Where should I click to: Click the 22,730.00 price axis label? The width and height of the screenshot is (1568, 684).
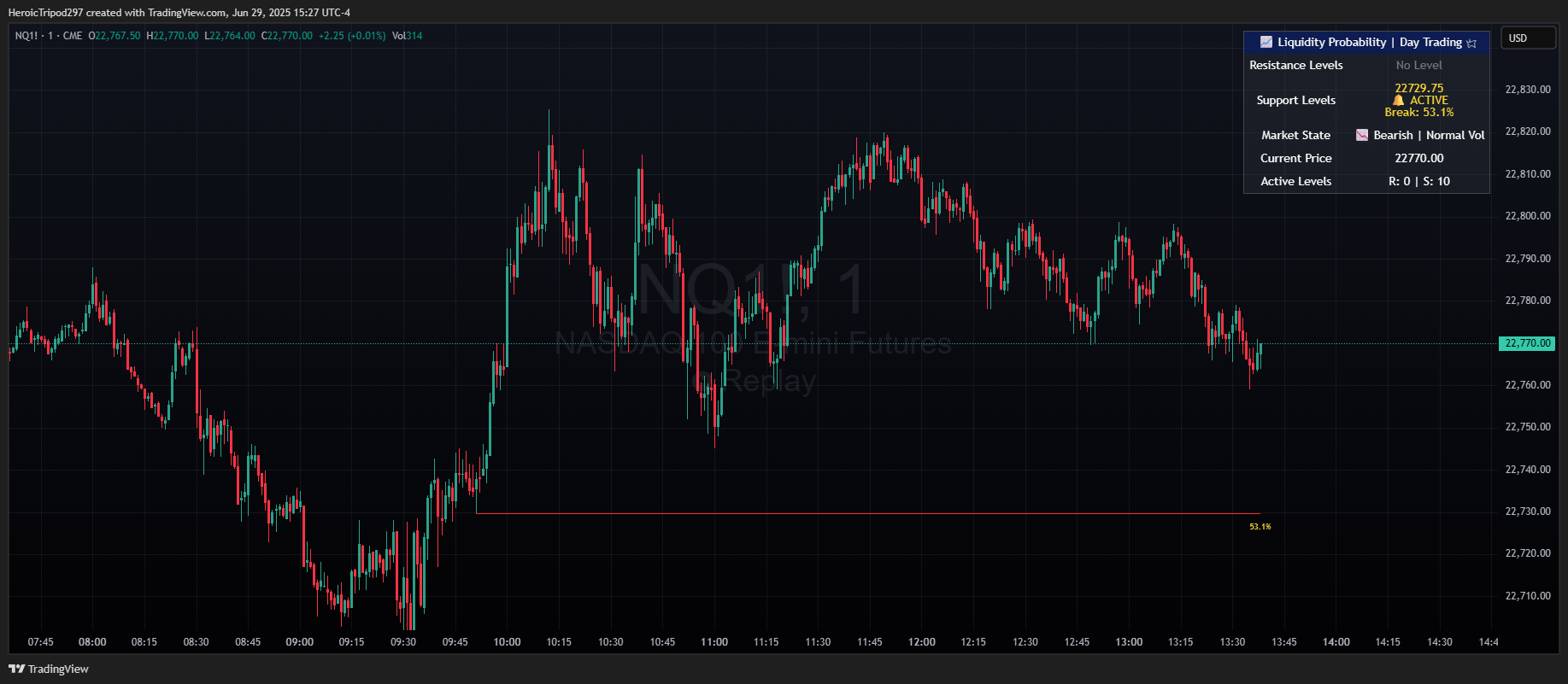(x=1527, y=512)
